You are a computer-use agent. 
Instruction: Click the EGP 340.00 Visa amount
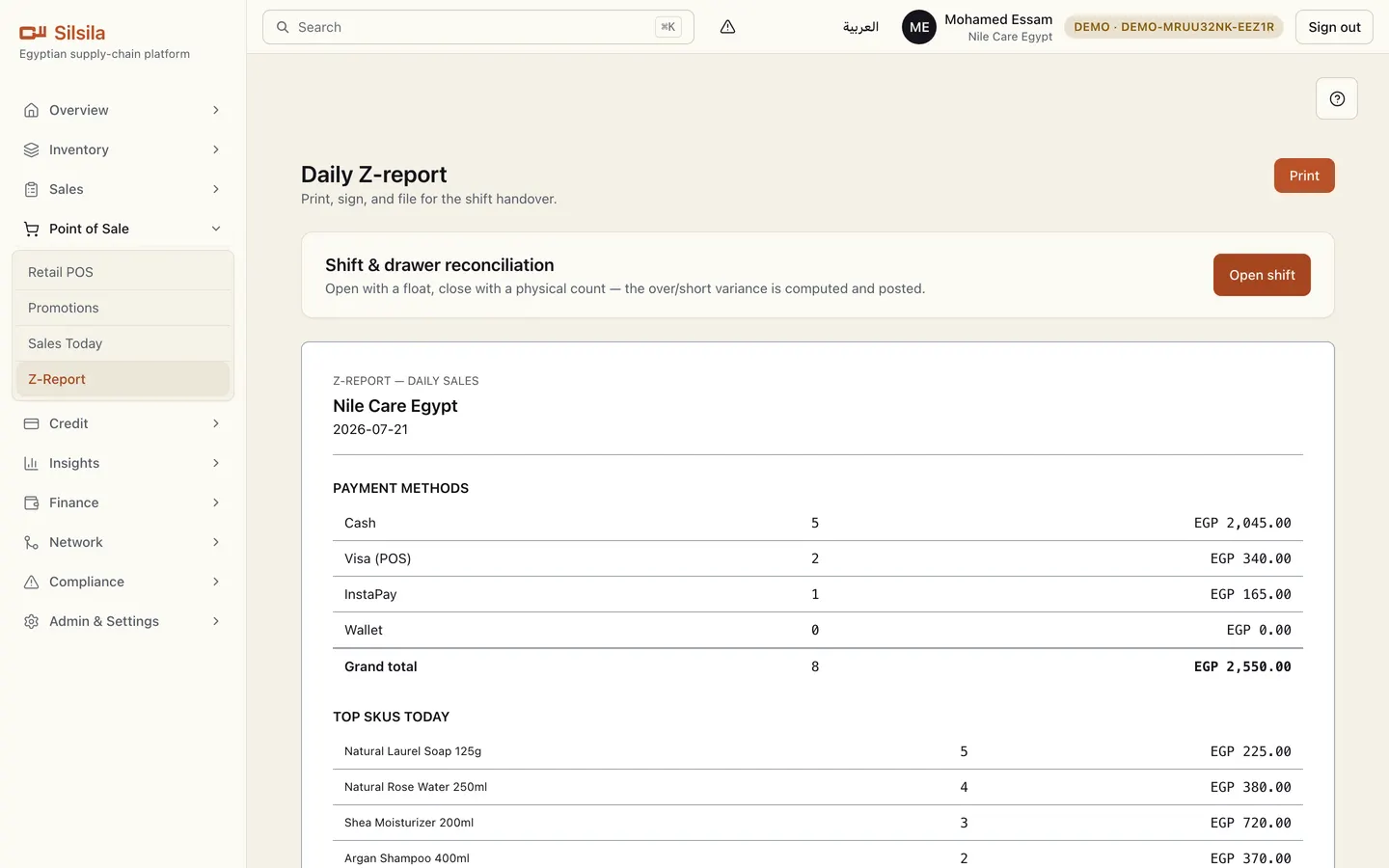[1250, 558]
